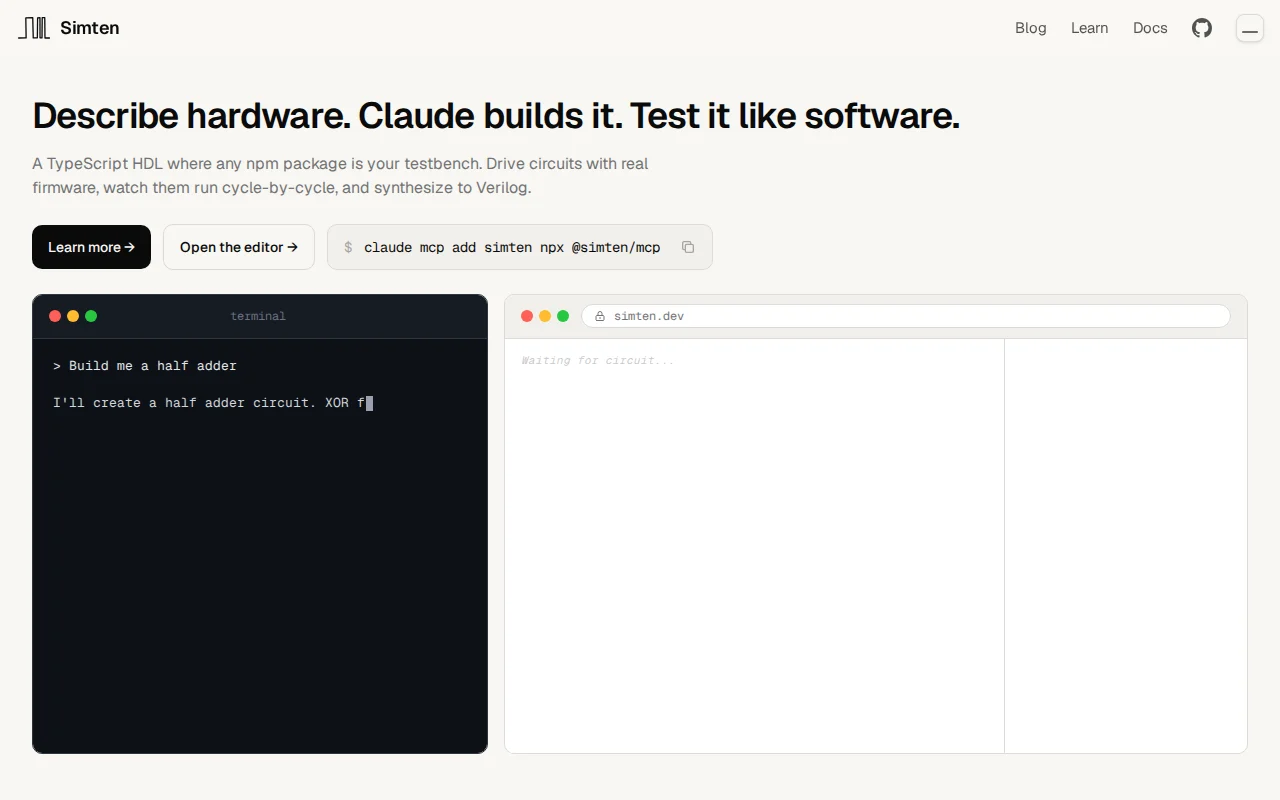Screen dimensions: 1280x800
Task: Click the yellow dot in terminal window
Action: pos(73,316)
